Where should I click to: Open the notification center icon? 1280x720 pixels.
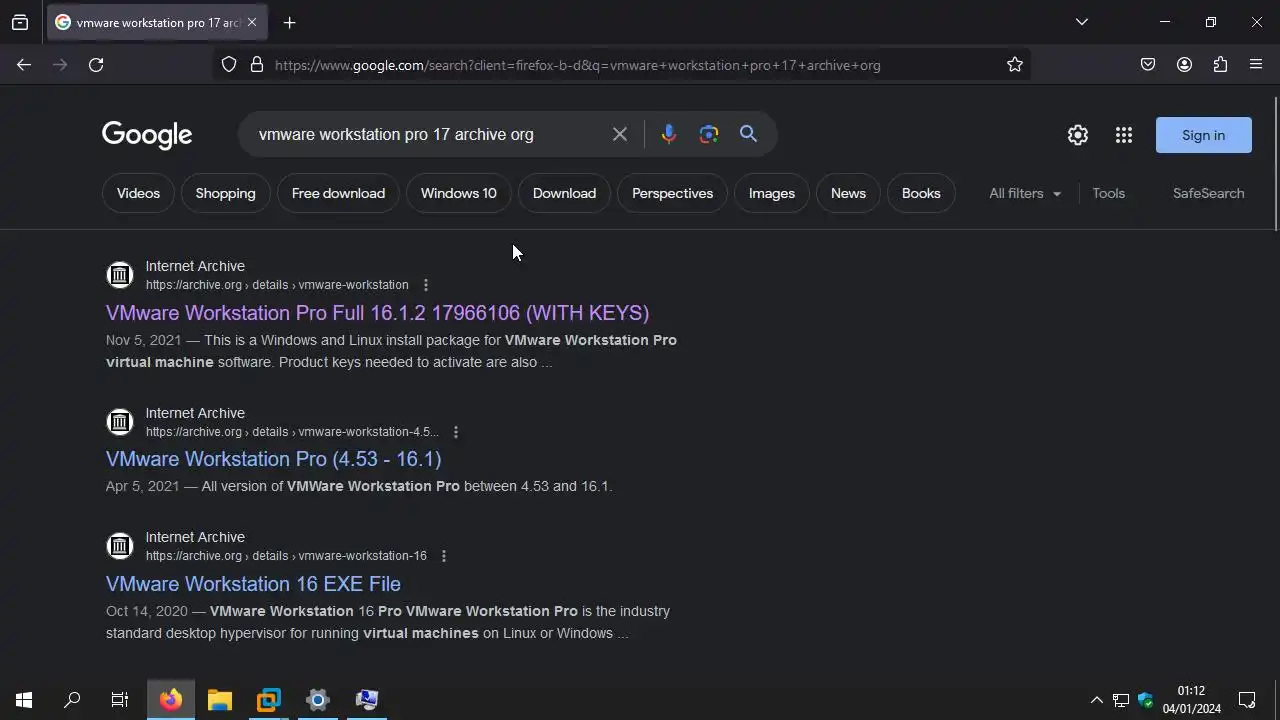[x=1247, y=700]
